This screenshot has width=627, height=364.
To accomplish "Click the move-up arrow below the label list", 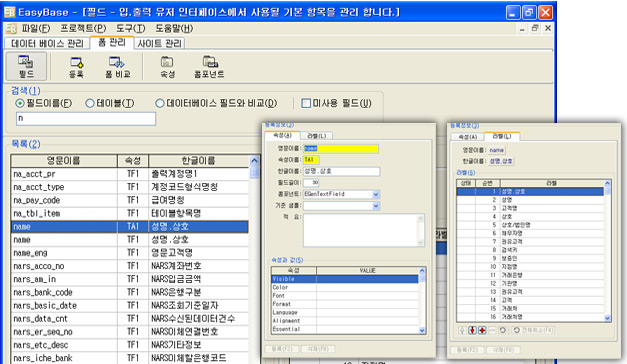I will pyautogui.click(x=462, y=330).
